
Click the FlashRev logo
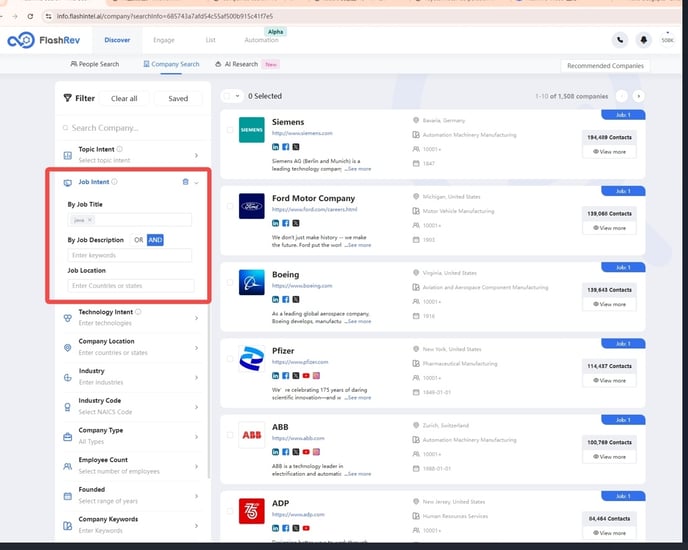[43, 40]
